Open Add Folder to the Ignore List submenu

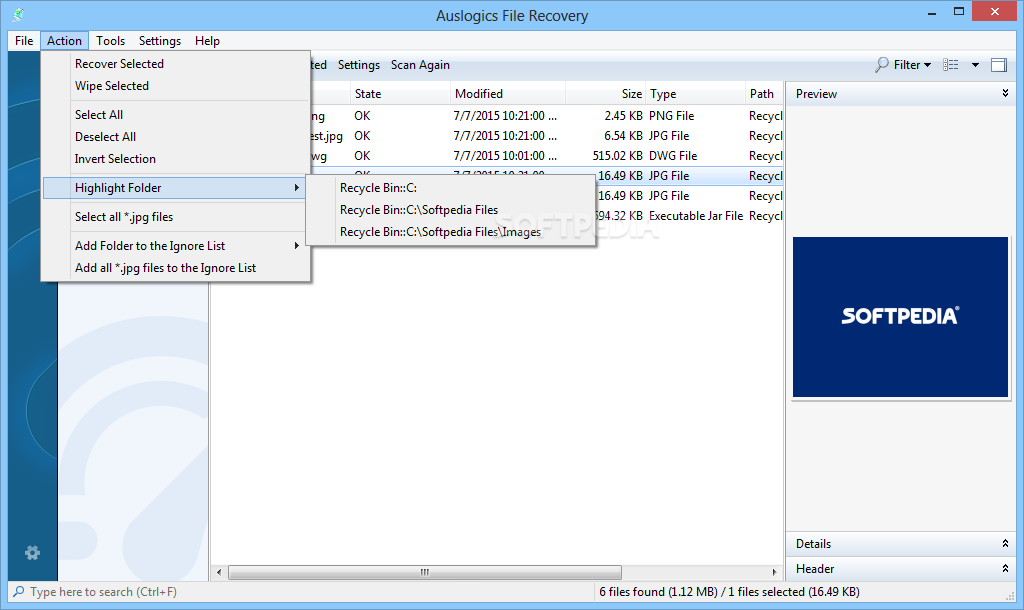[x=176, y=246]
